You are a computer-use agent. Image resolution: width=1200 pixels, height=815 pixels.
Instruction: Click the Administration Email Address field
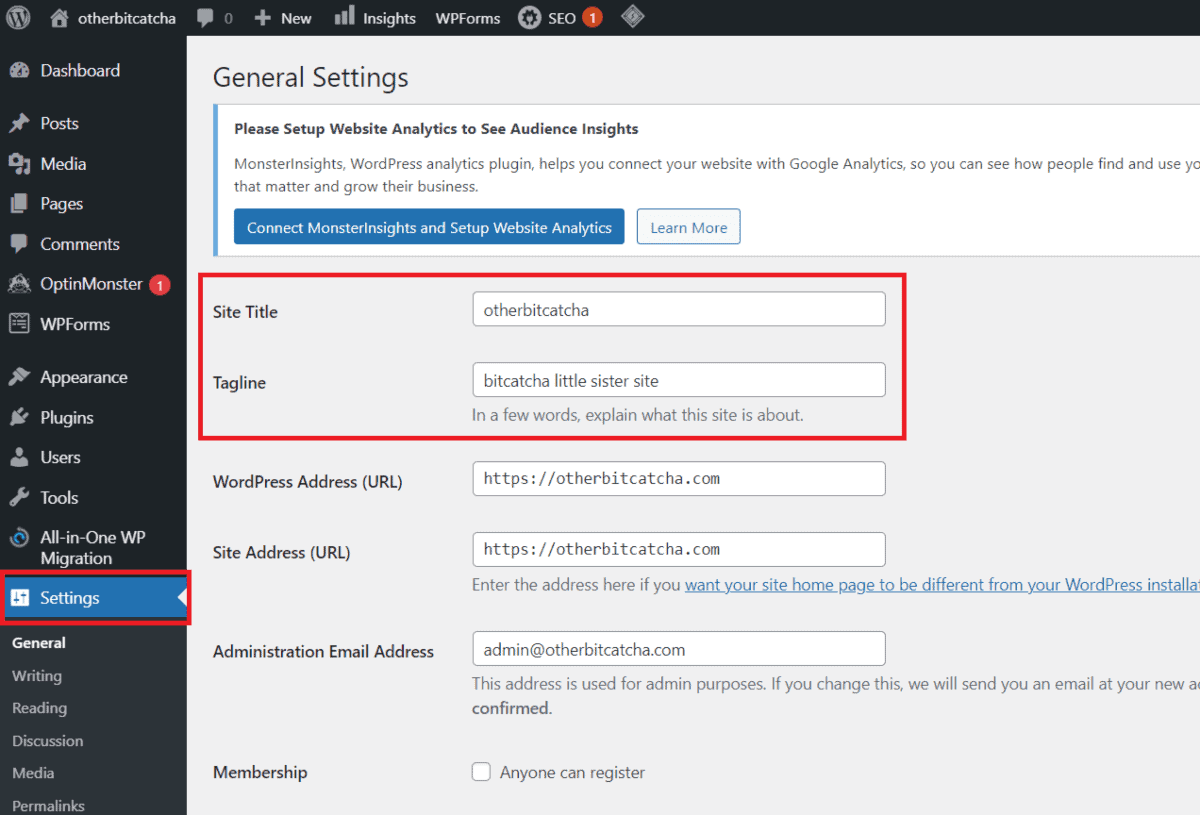[679, 649]
